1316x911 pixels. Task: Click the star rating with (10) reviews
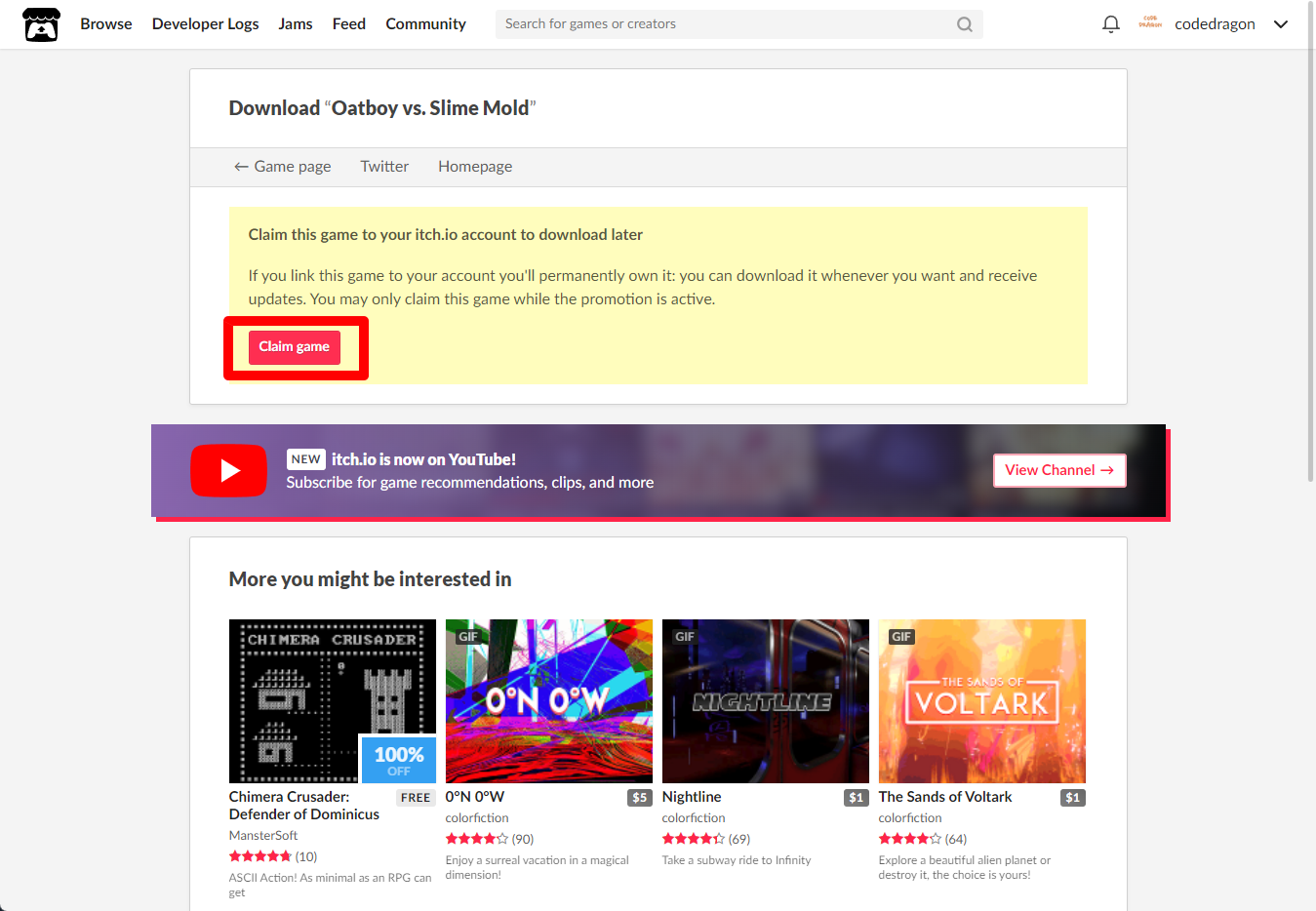(260, 856)
